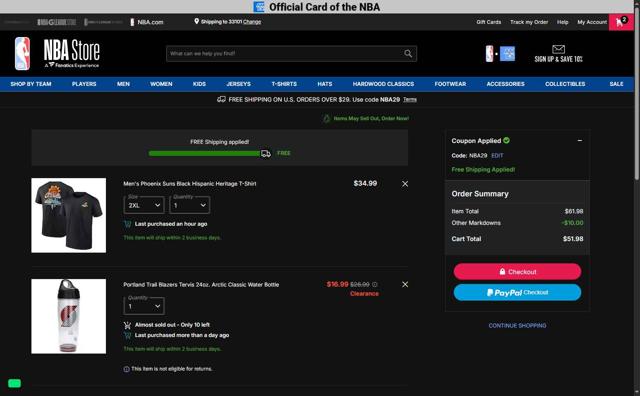Screen dimensions: 640x396
Task: Open the Hats menu
Action: [x=325, y=84]
